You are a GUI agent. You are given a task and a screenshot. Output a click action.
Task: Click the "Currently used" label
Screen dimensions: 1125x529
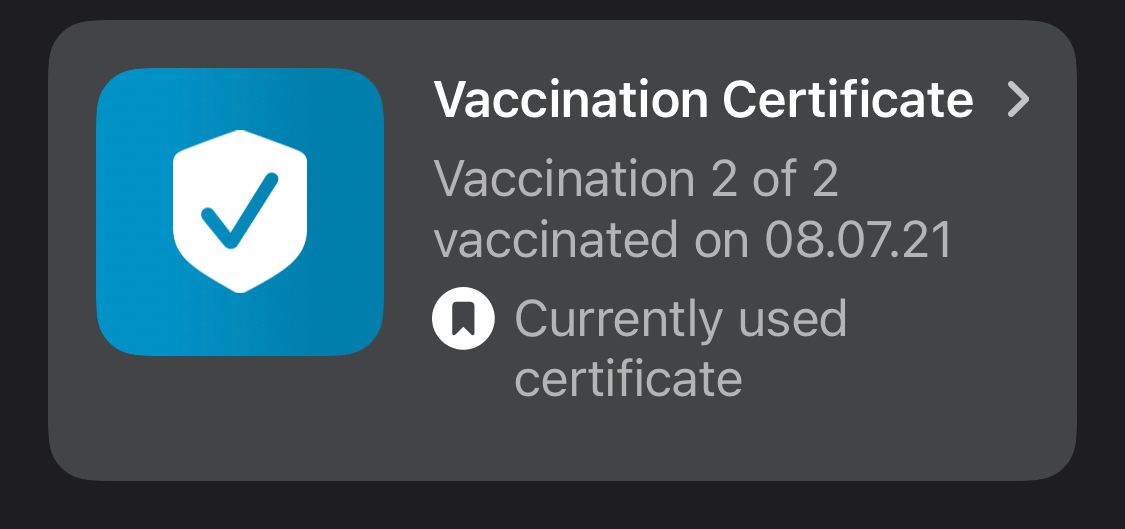click(x=681, y=320)
